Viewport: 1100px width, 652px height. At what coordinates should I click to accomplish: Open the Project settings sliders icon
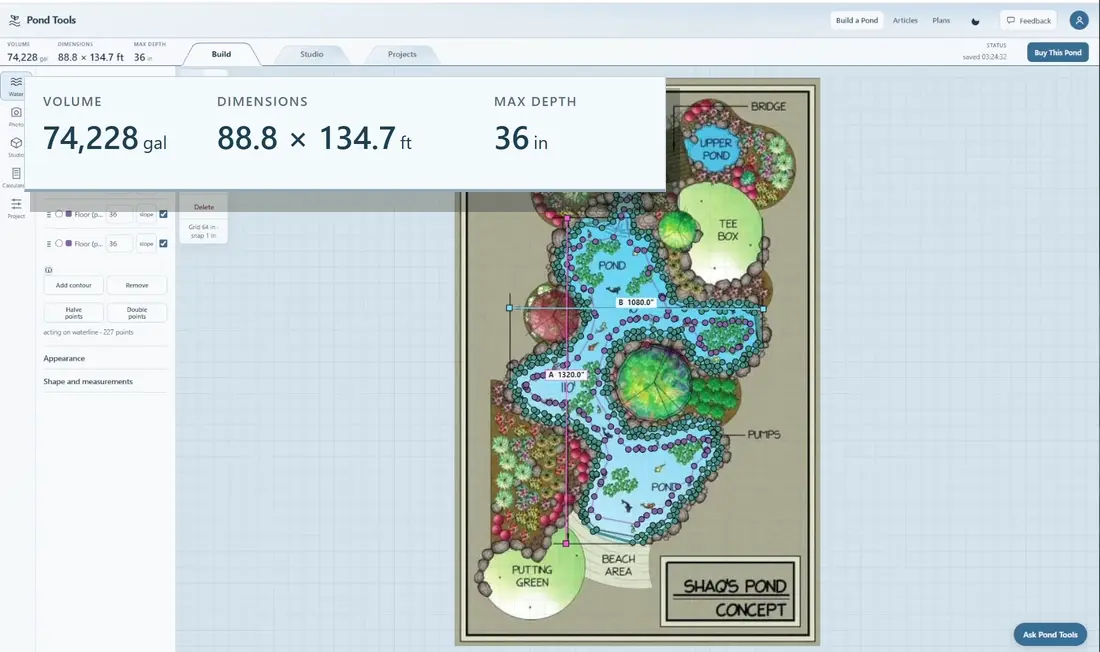pos(15,207)
